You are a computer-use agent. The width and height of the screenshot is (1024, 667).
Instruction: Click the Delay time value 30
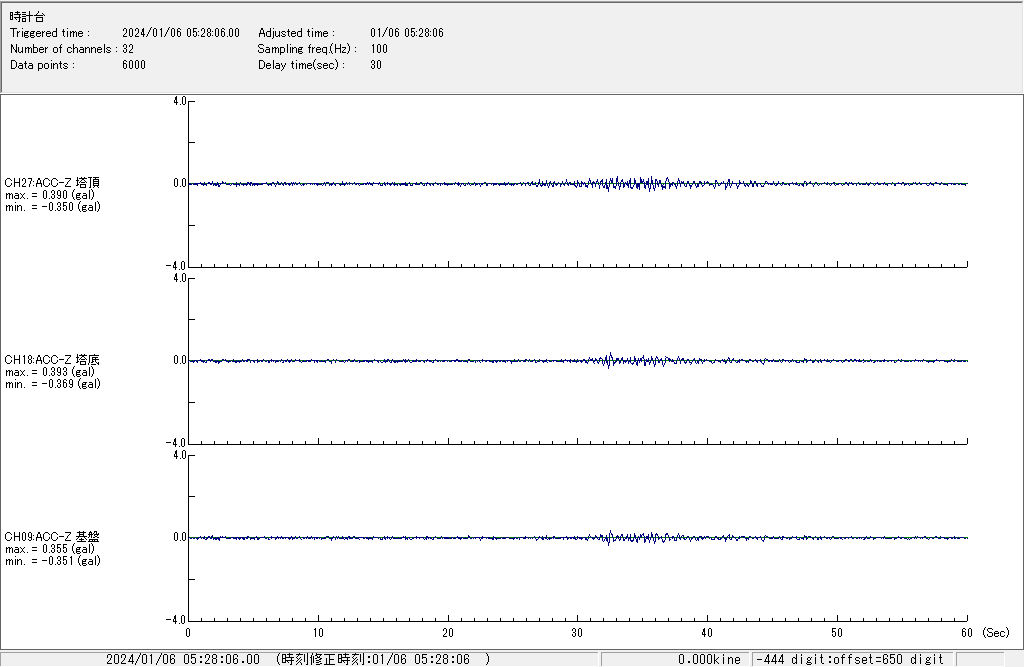pos(376,65)
